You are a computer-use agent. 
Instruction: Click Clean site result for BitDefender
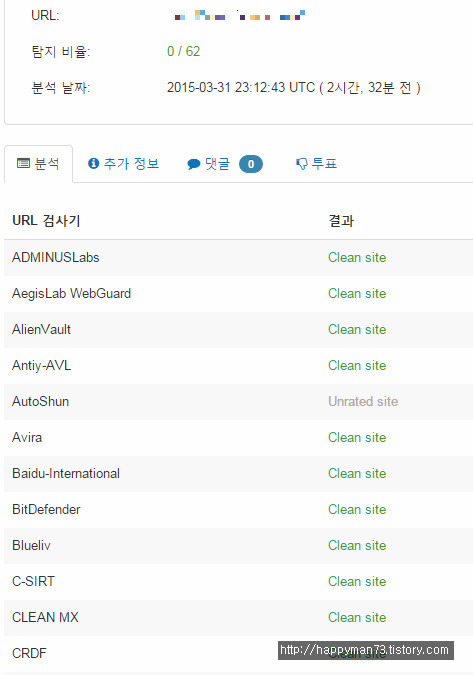click(357, 509)
